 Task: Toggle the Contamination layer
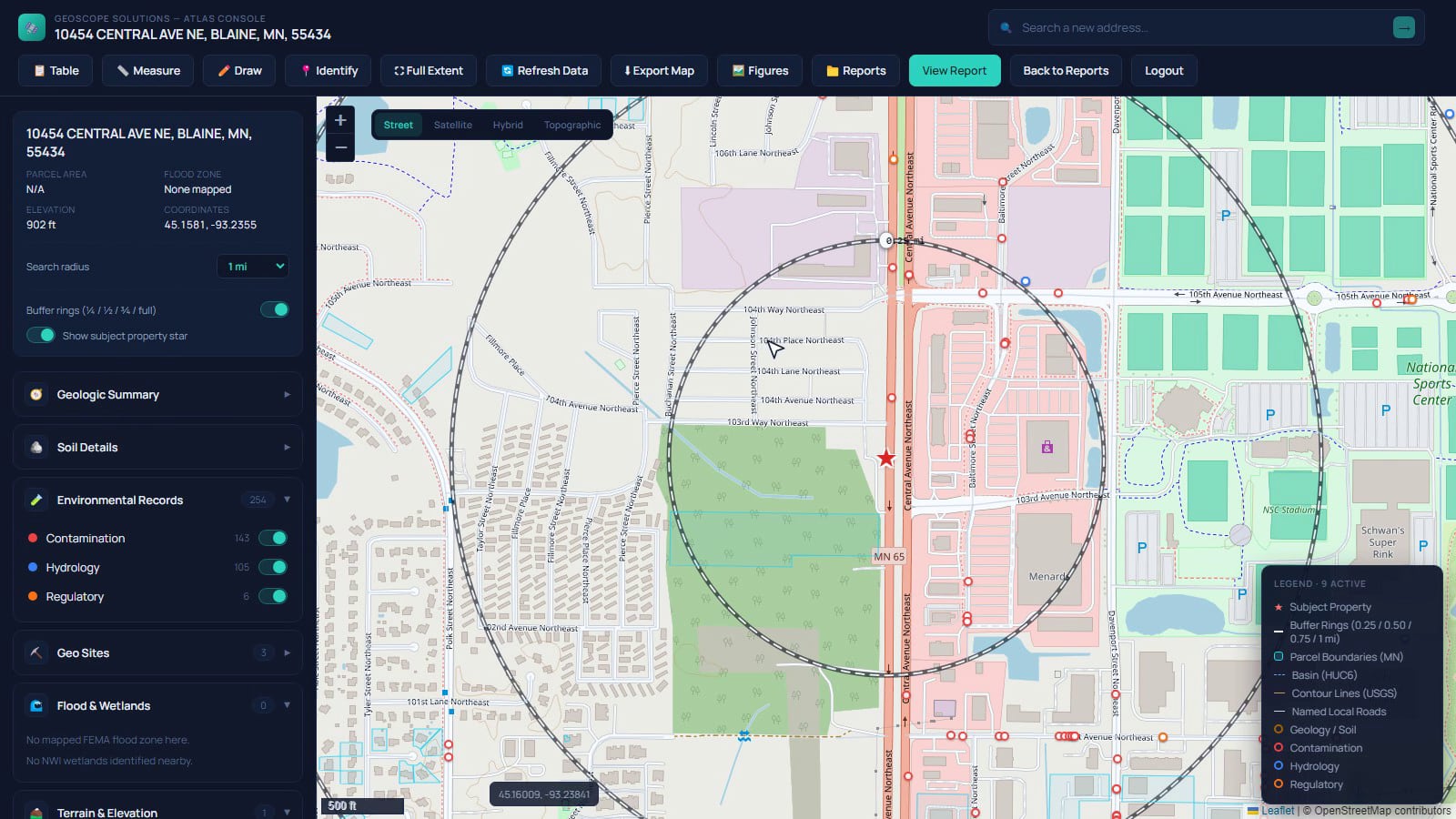(273, 538)
